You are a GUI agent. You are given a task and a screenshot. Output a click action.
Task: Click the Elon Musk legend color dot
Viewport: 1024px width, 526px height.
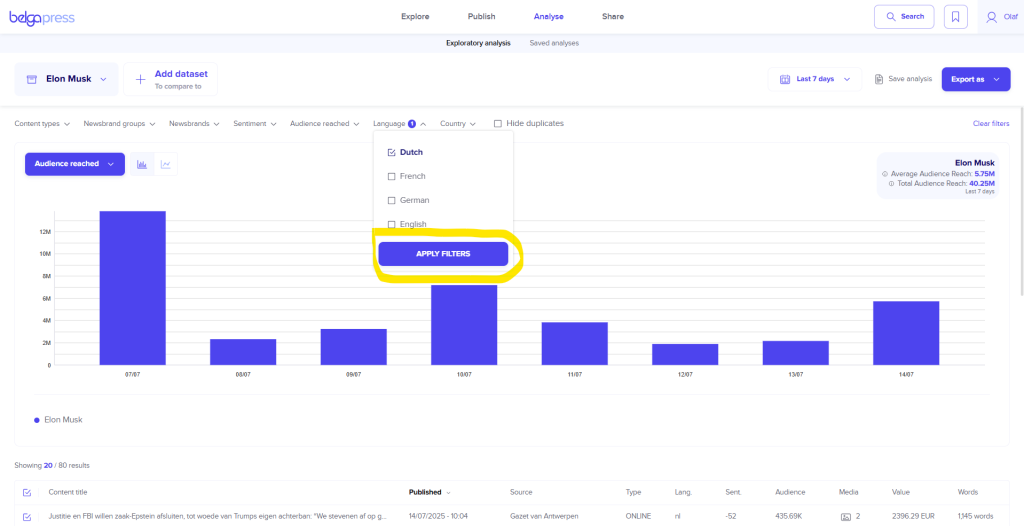(x=37, y=420)
